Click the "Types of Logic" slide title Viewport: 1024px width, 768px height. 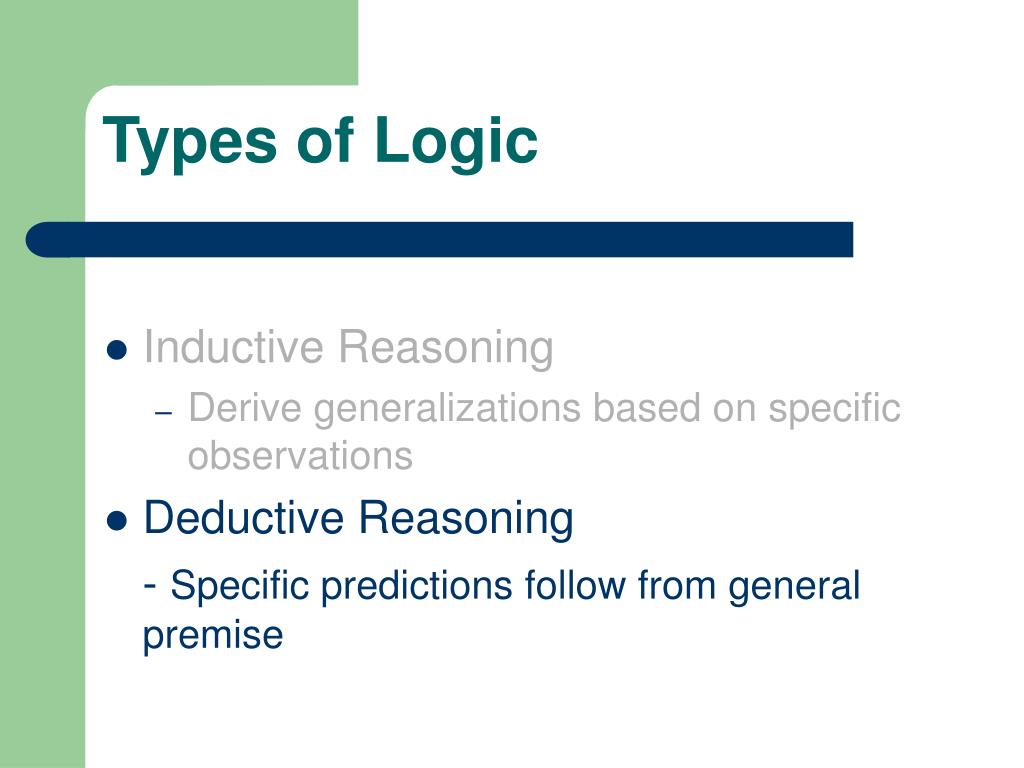(x=320, y=142)
